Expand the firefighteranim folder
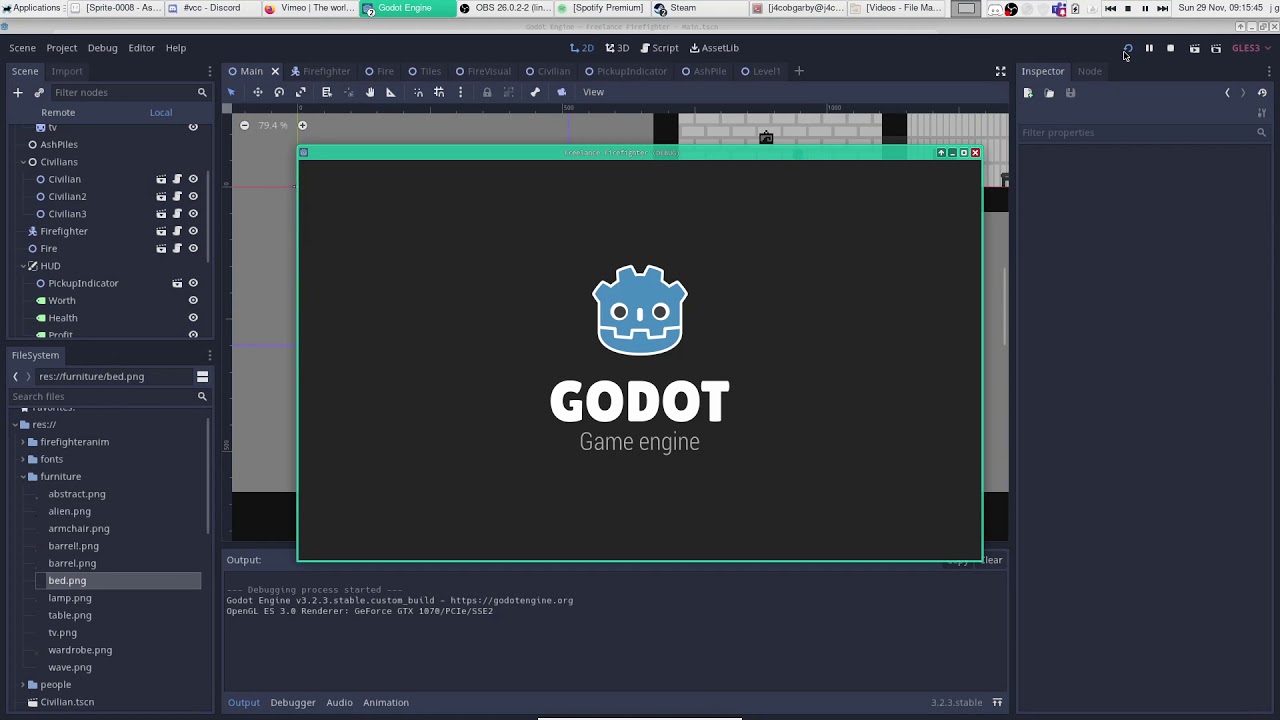 point(22,442)
